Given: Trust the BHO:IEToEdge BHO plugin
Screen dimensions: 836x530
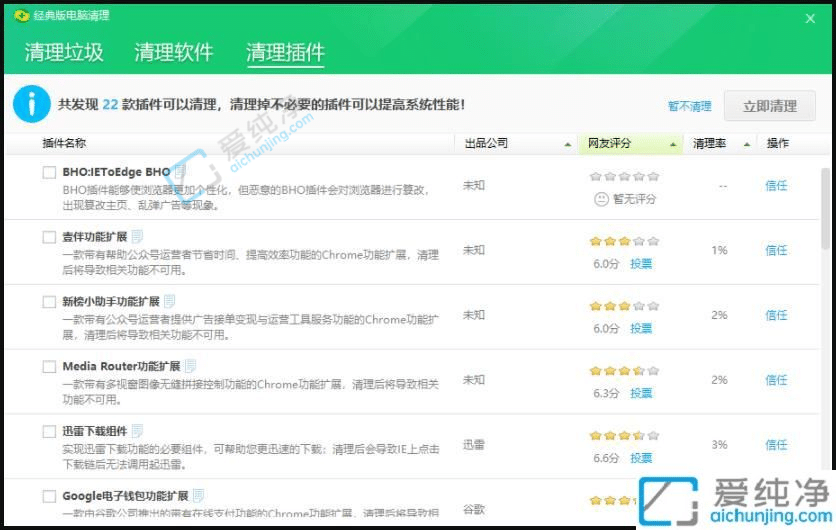Looking at the screenshot, I should [776, 186].
